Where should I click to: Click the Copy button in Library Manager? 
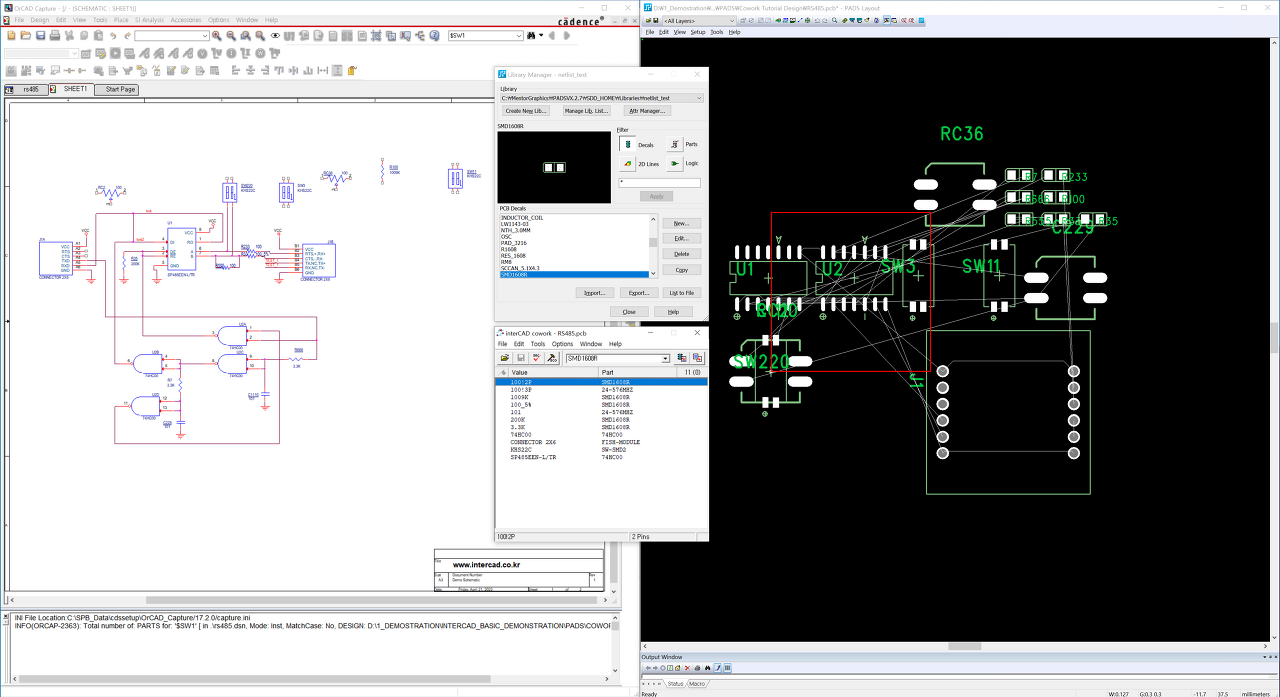pos(681,270)
